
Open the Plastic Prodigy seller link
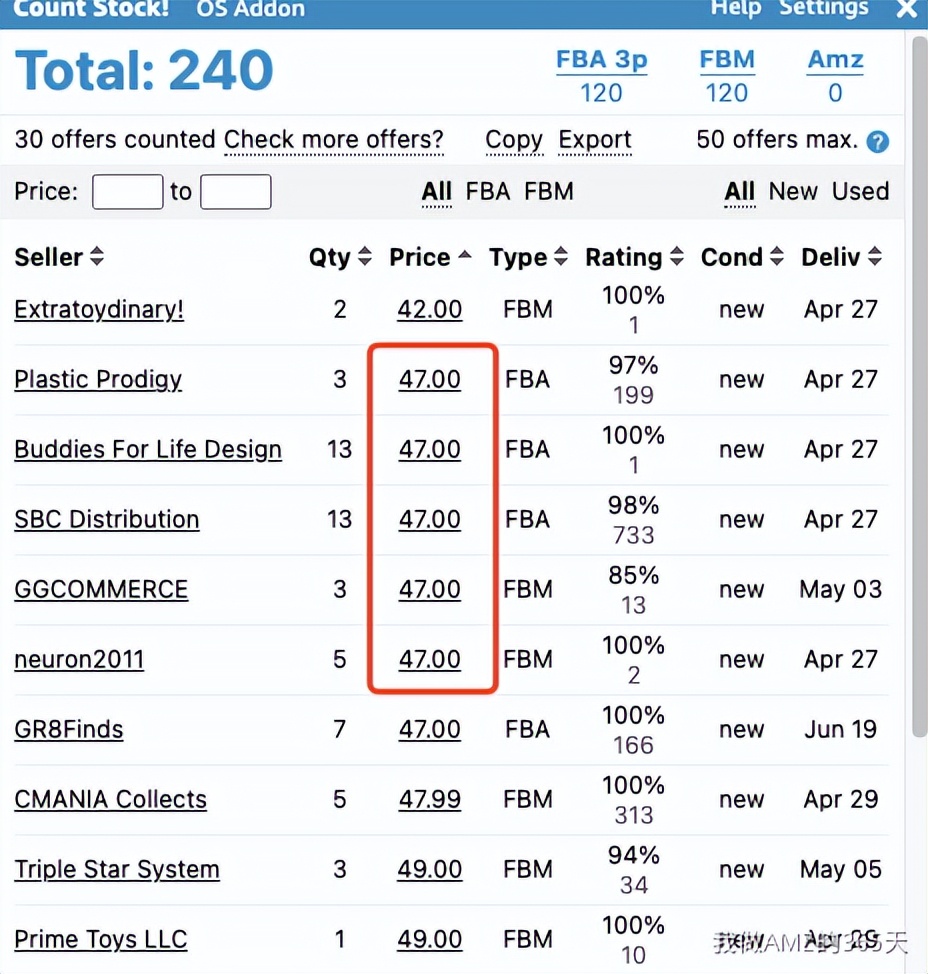coord(98,380)
